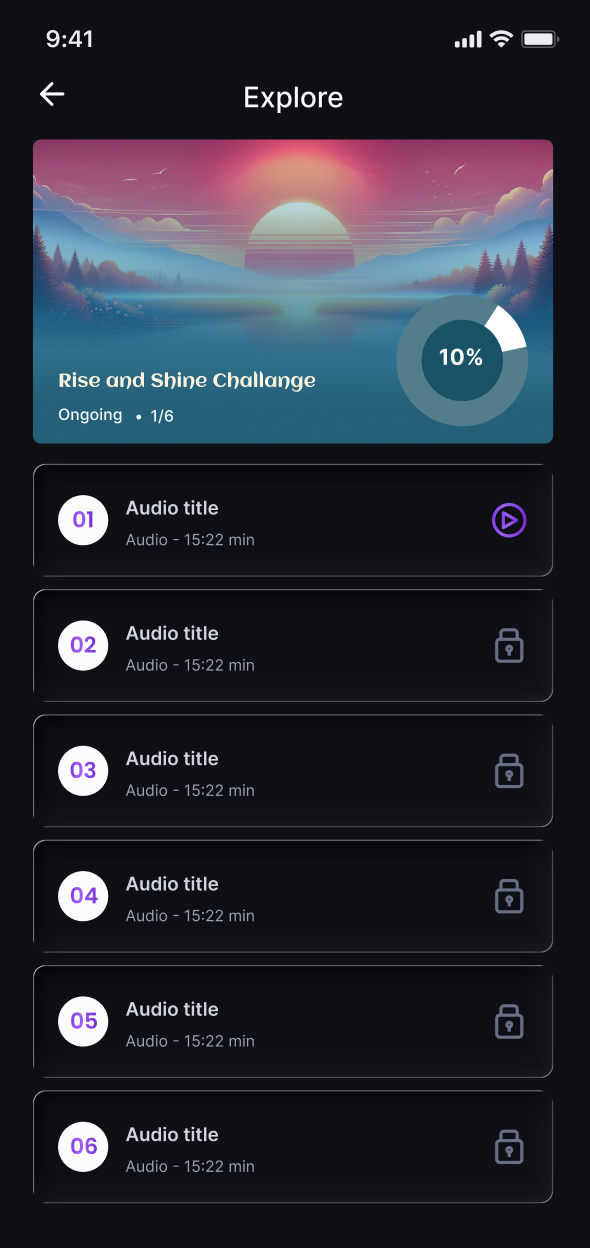This screenshot has width=590, height=1248.
Task: Tap the lock icon on audio 04
Action: [508, 896]
